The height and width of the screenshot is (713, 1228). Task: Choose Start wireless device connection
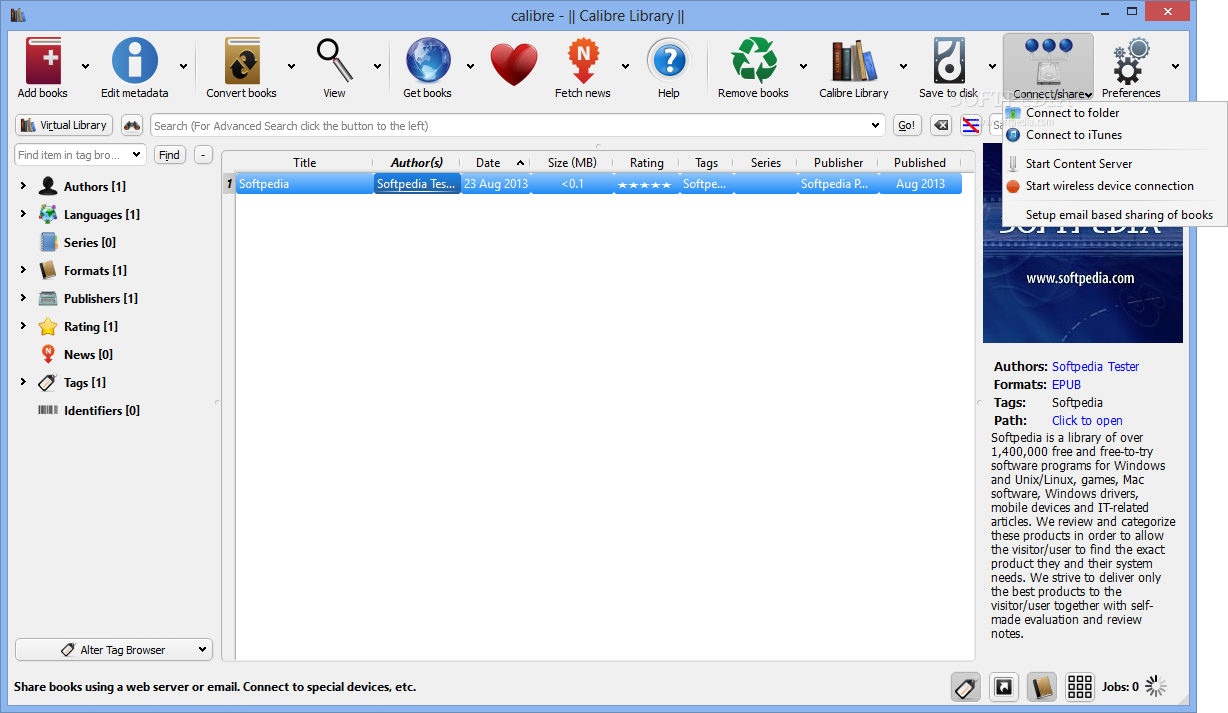[x=1114, y=186]
